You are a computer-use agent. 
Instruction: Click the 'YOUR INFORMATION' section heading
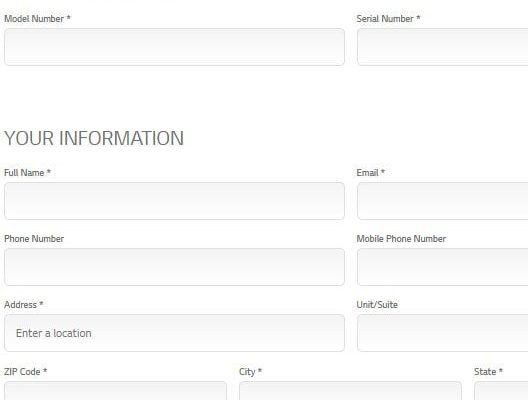point(94,138)
